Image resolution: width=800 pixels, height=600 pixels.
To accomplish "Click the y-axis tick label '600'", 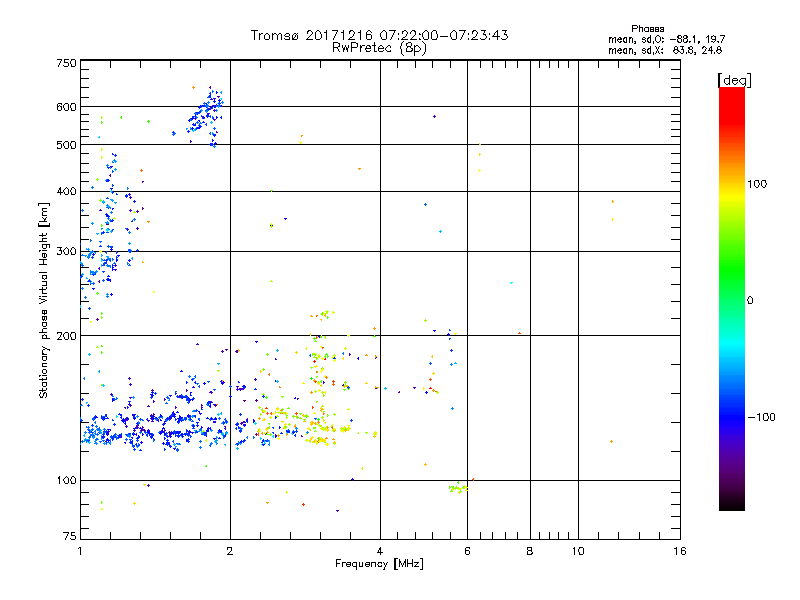I will (66, 107).
